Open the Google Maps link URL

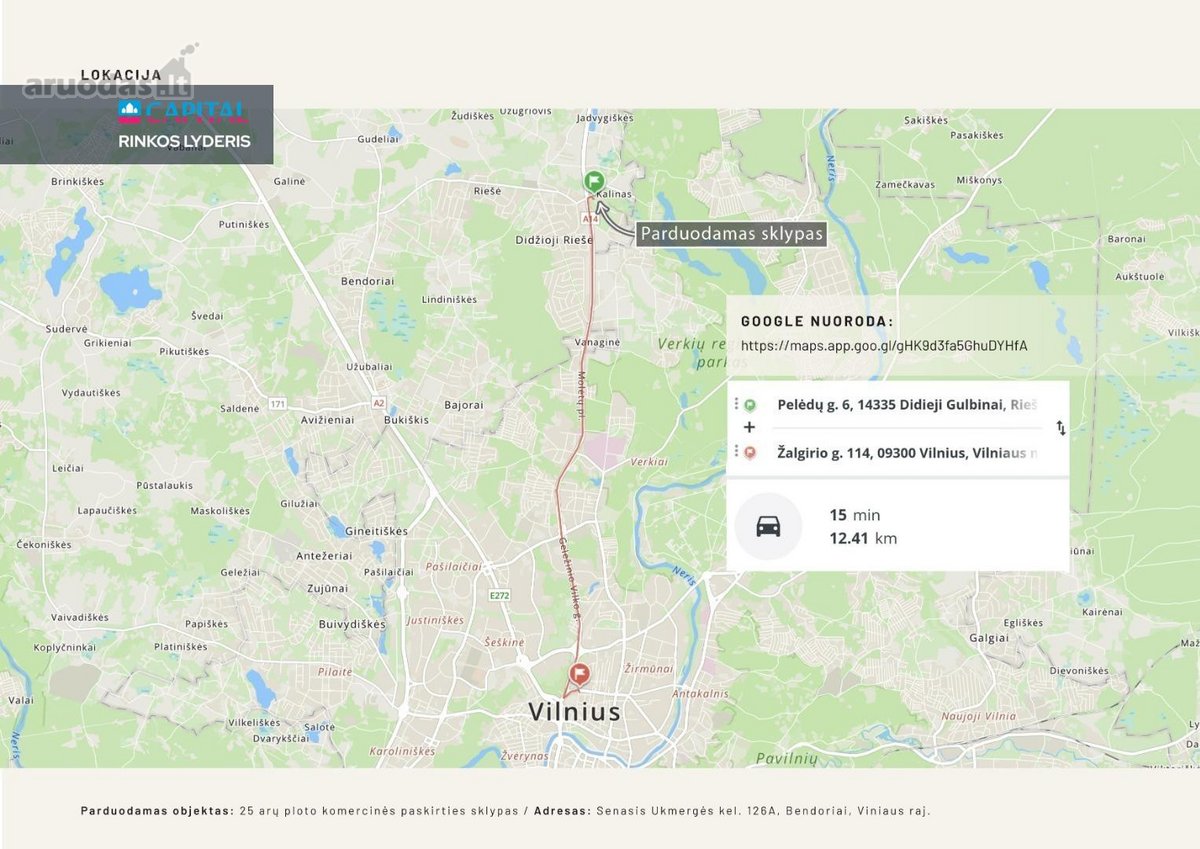click(x=884, y=346)
